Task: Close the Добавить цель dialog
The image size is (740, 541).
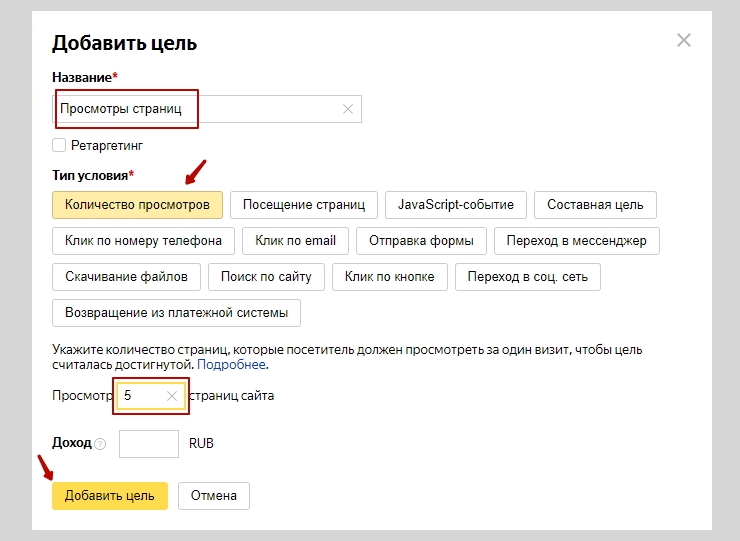Action: (684, 40)
